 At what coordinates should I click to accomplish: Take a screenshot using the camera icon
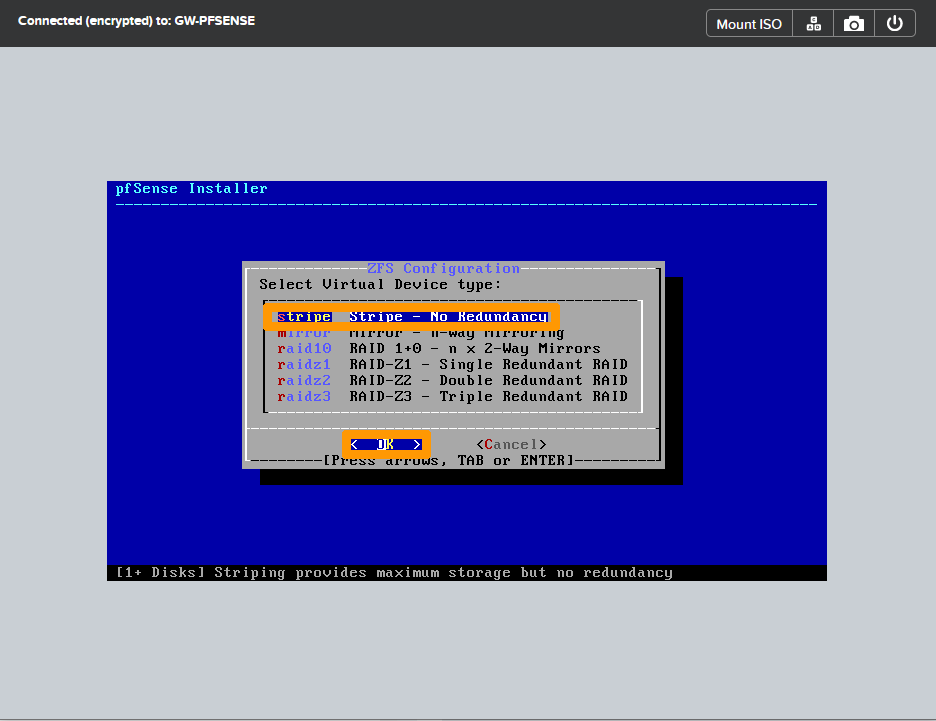click(x=853, y=22)
